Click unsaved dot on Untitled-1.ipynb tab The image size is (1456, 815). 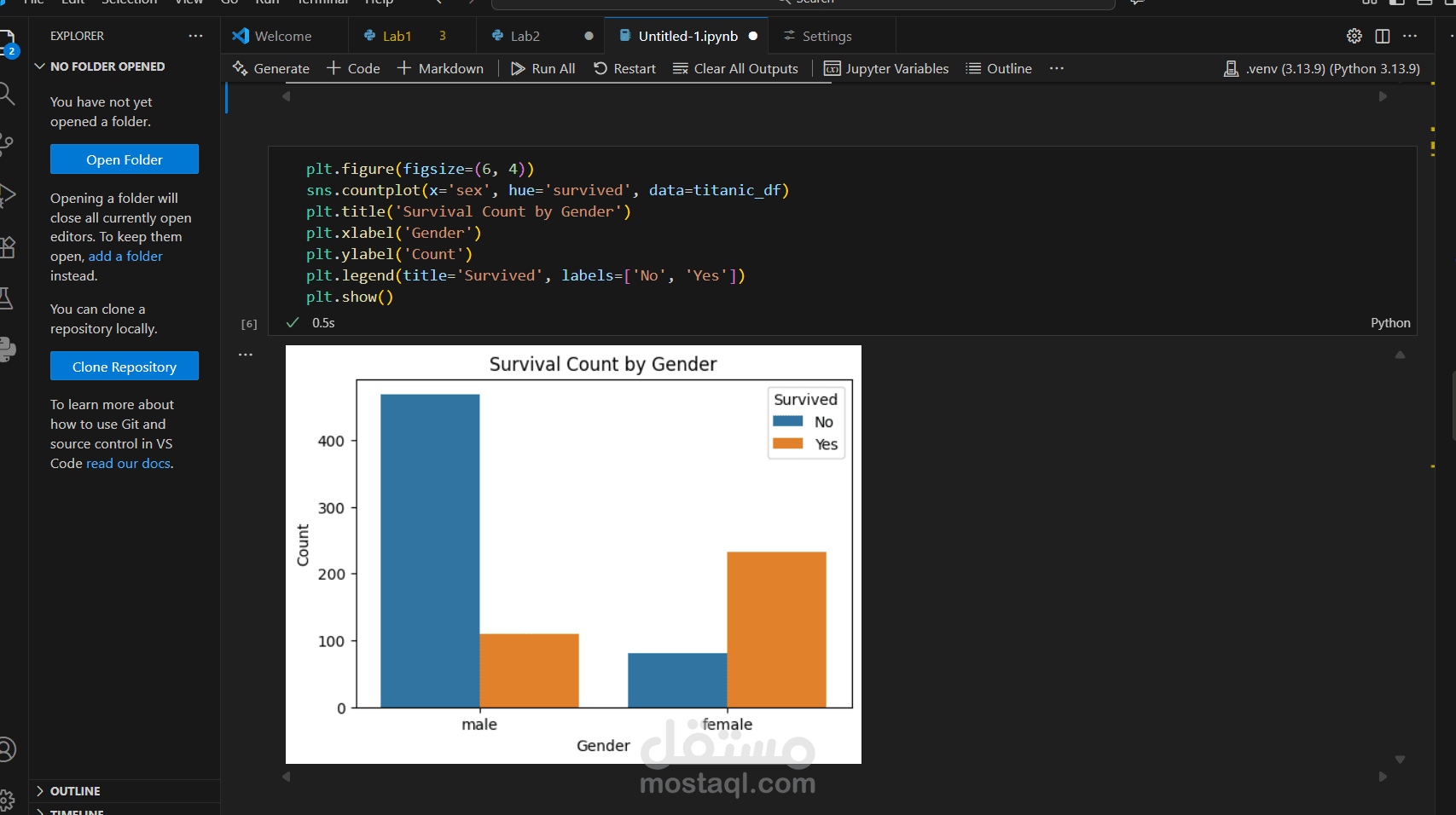(753, 36)
